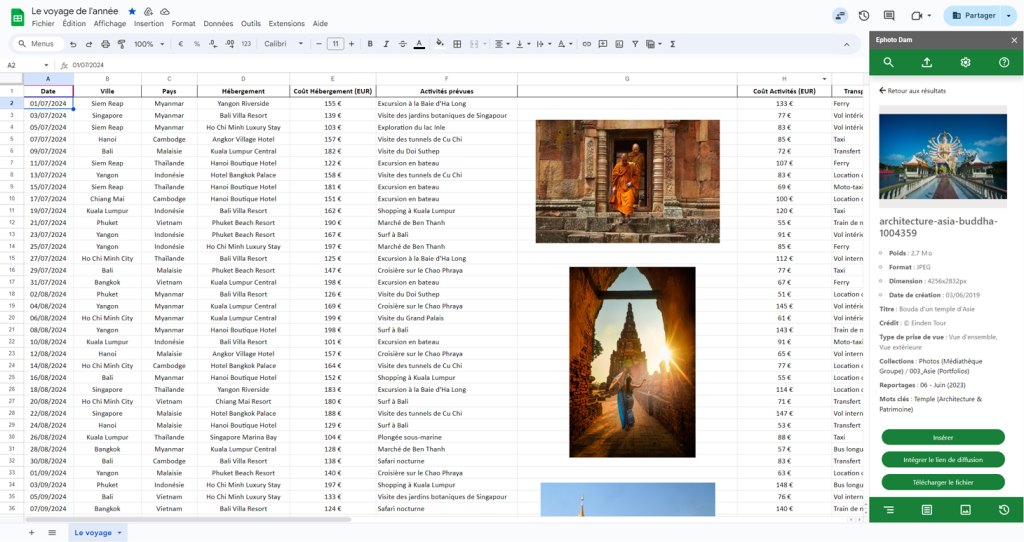
Task: Open Ephoto Dam help
Action: (1004, 62)
